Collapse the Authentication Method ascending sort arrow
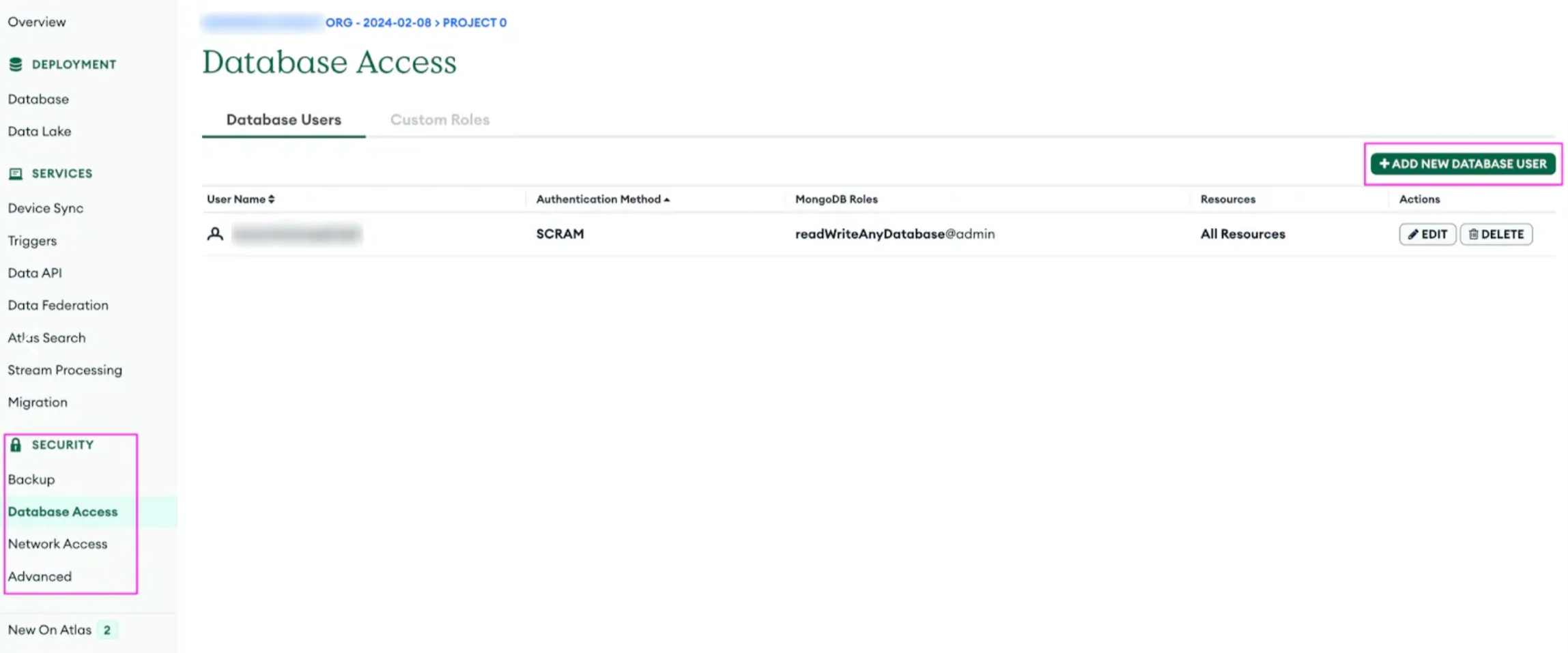The height and width of the screenshot is (653, 1568). [668, 199]
